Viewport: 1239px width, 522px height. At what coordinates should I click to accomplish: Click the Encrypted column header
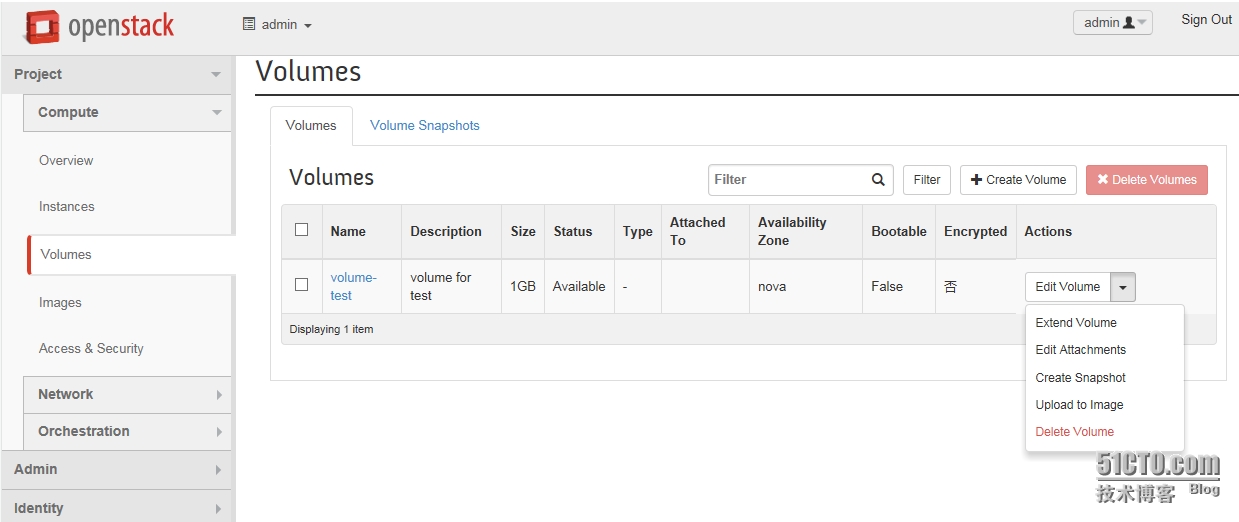click(975, 231)
